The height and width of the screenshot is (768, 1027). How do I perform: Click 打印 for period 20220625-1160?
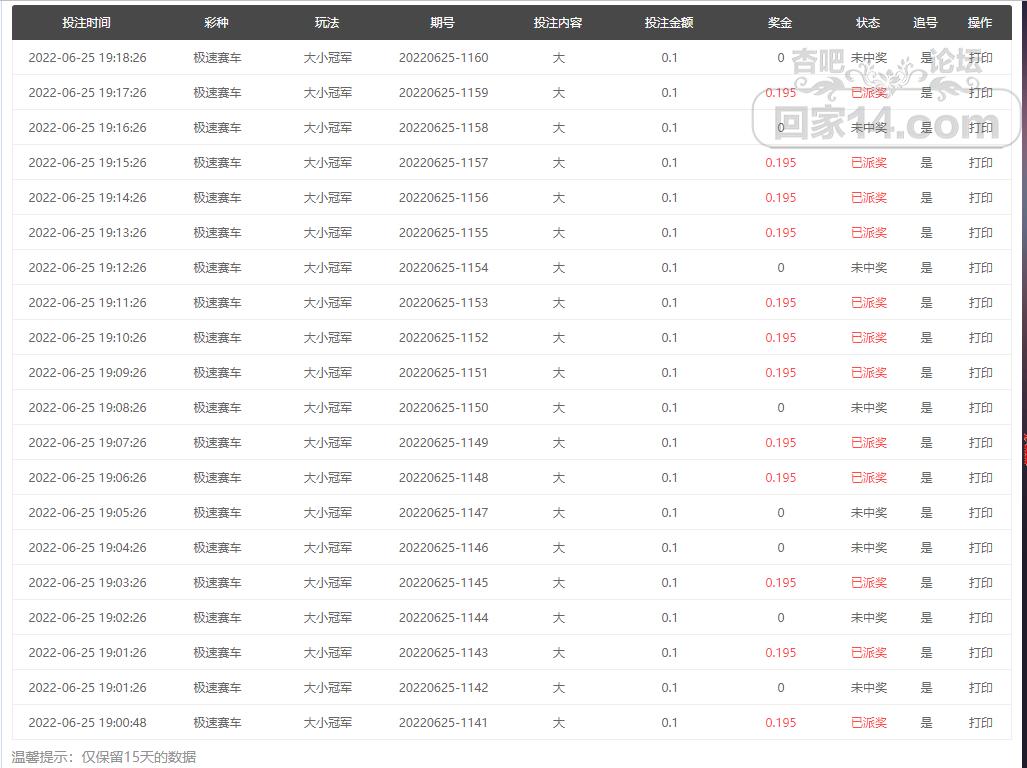[980, 58]
